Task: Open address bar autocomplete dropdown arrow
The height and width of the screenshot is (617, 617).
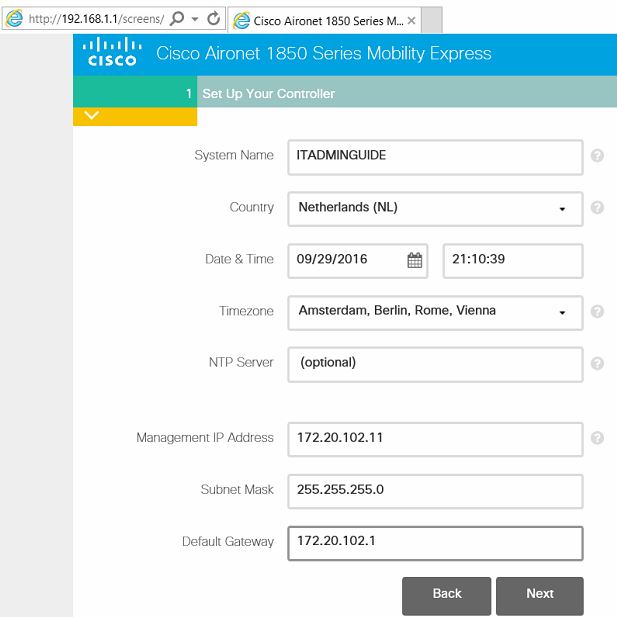Action: (x=195, y=19)
